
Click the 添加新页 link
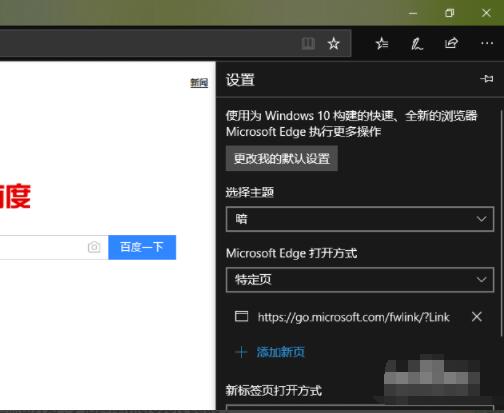coord(280,352)
